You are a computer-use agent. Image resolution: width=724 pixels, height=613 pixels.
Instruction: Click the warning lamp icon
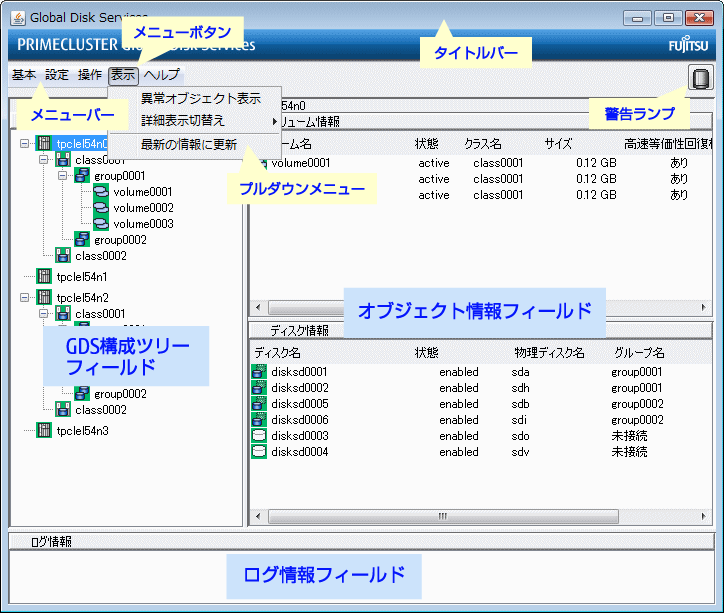click(700, 78)
